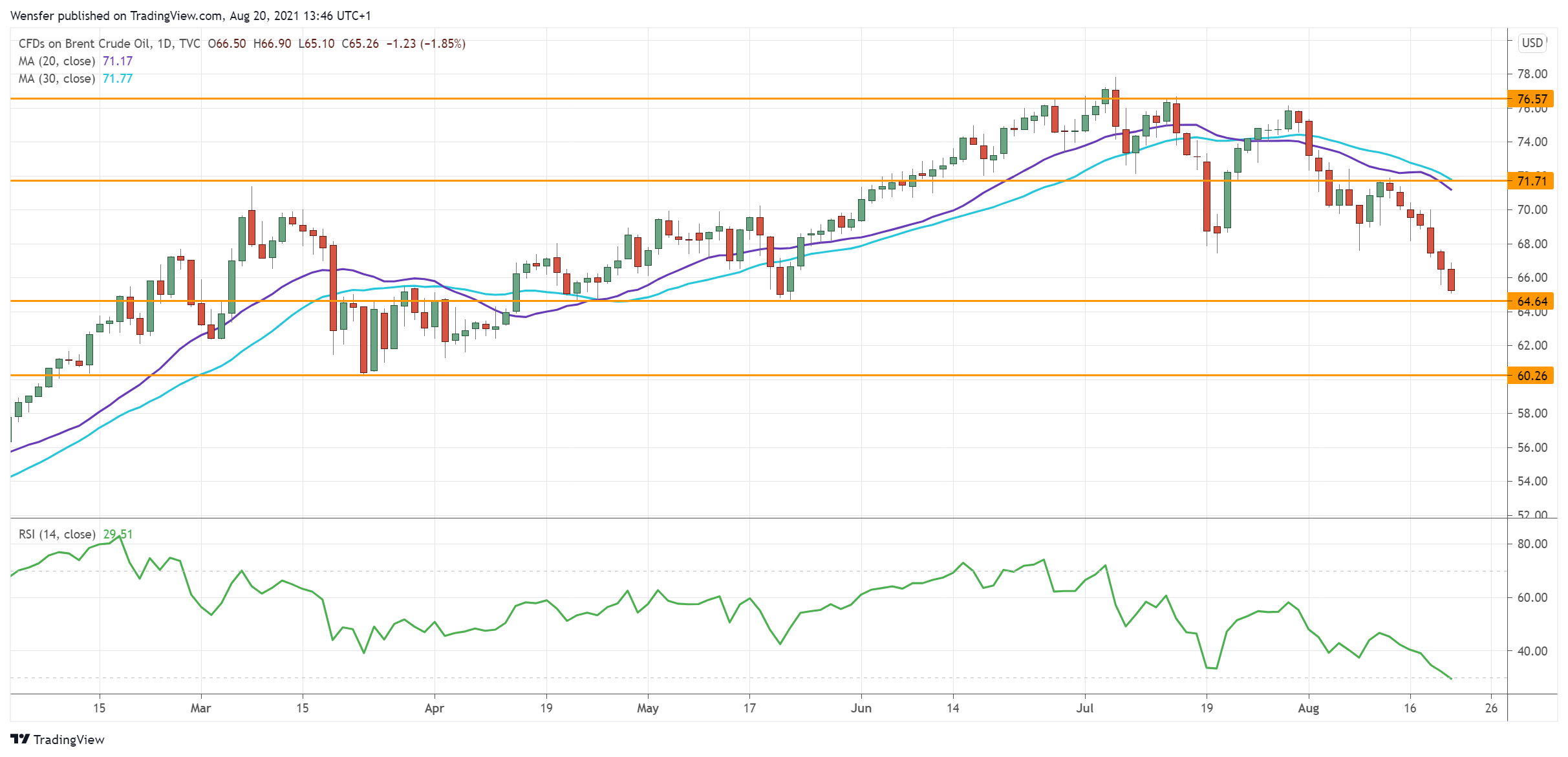Click the 78.00 tick on the price scale
Screen dimensions: 1568x757
tap(1532, 74)
